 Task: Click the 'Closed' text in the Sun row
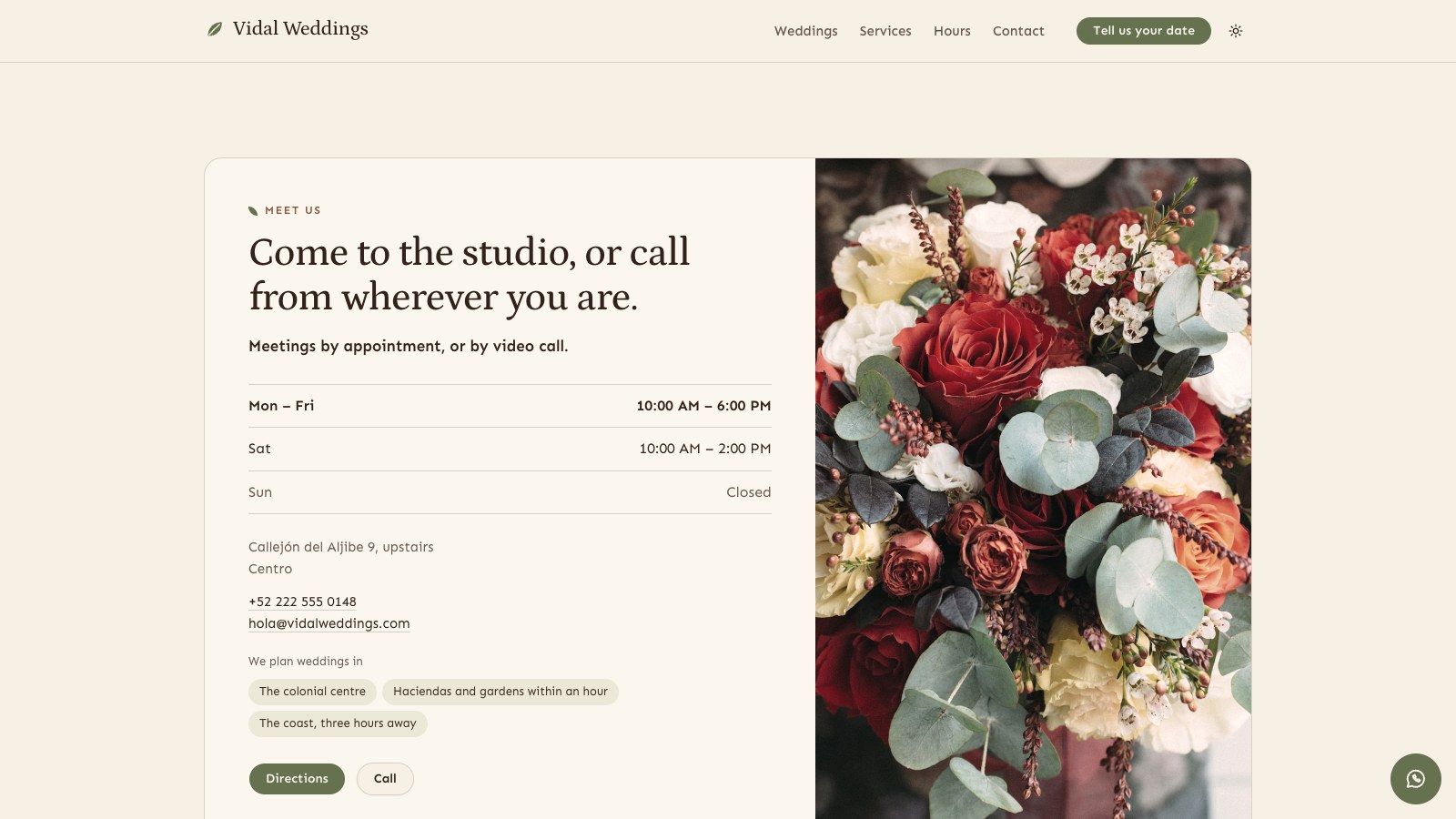pyautogui.click(x=748, y=492)
